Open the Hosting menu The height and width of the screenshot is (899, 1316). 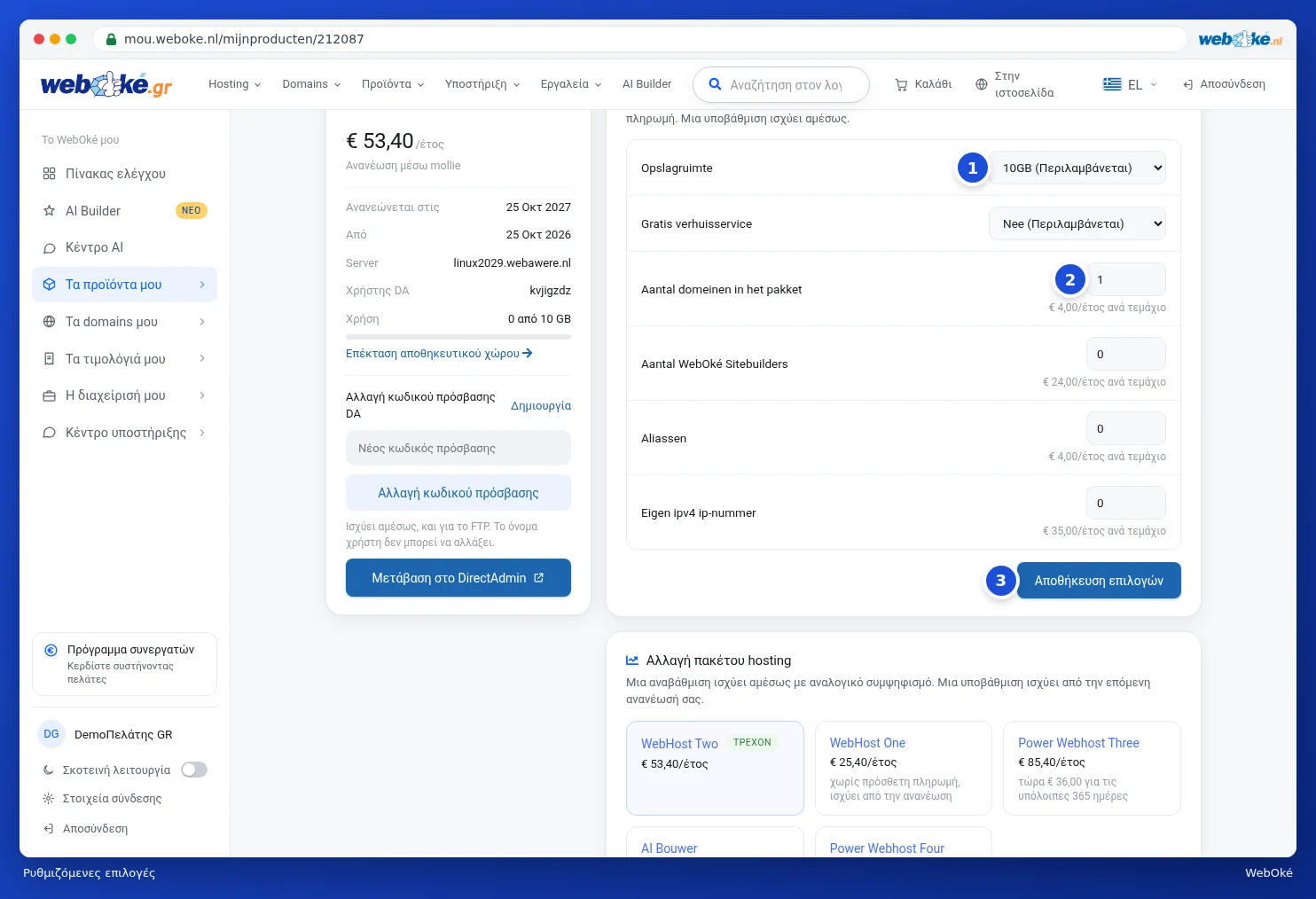(x=235, y=84)
